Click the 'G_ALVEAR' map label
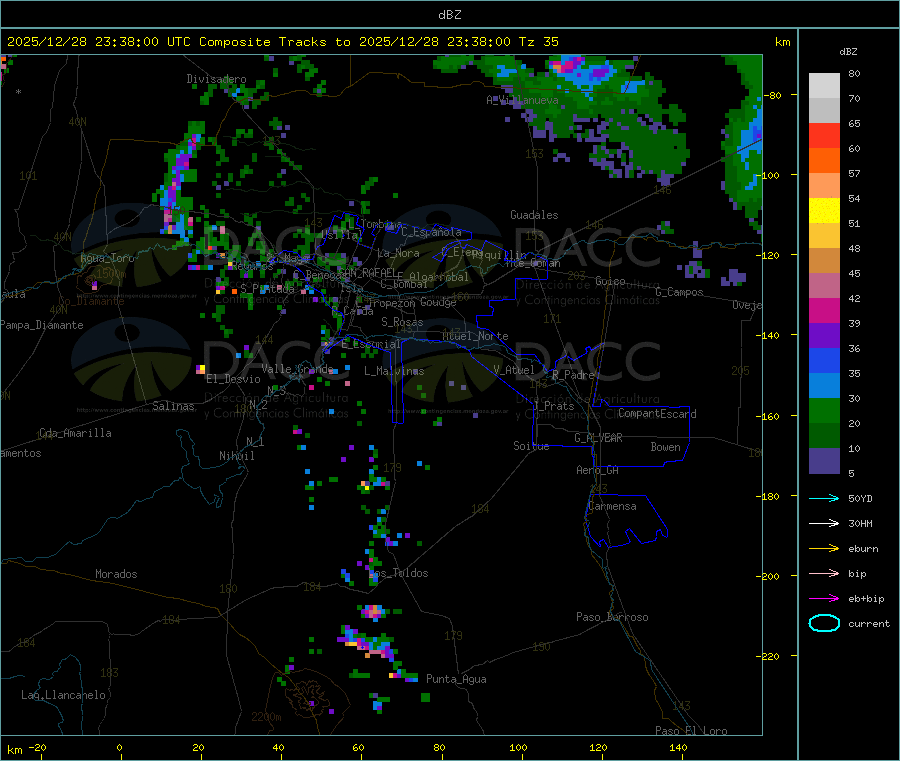900x761 pixels. pos(598,438)
